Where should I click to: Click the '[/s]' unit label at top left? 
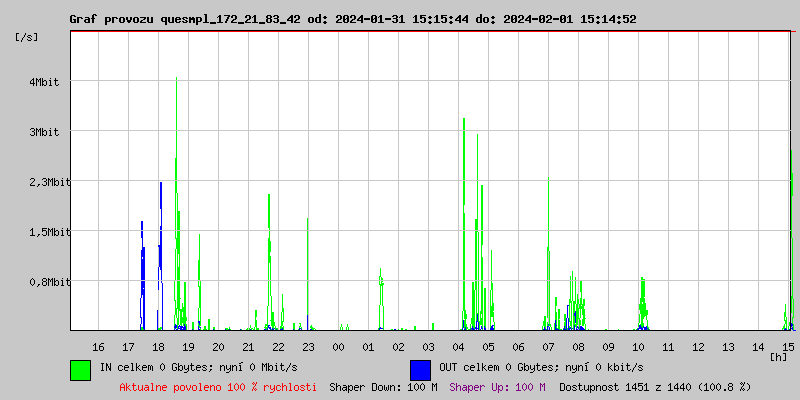click(x=27, y=36)
